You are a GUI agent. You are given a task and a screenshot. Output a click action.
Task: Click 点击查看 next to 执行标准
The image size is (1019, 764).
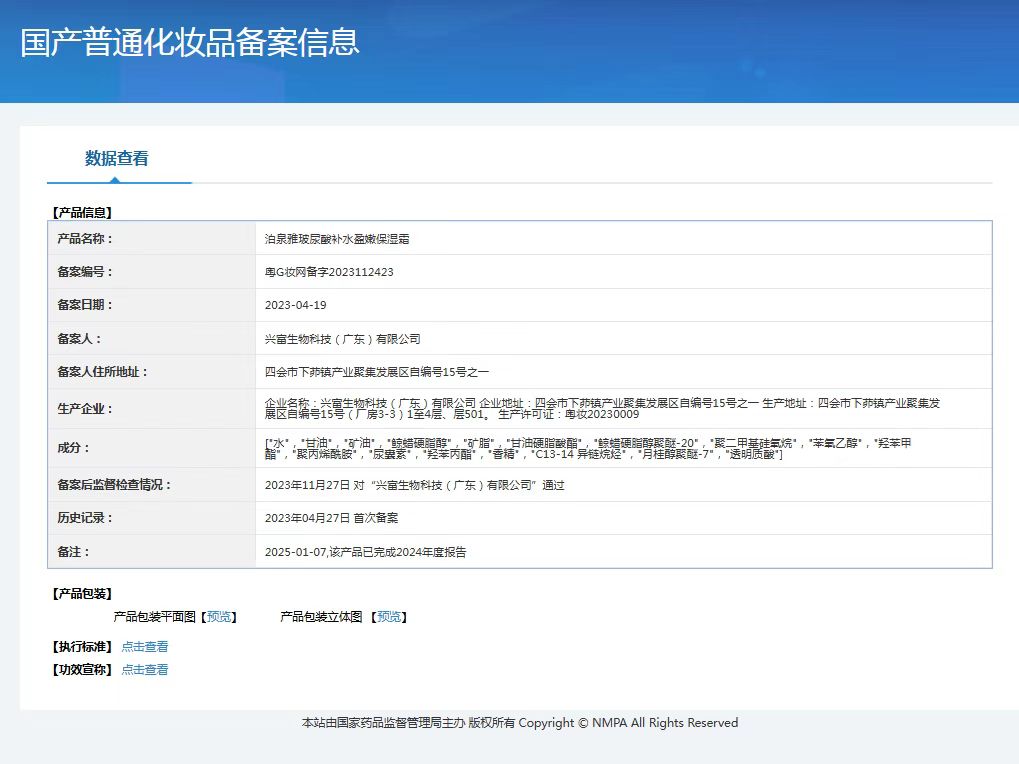tap(145, 647)
